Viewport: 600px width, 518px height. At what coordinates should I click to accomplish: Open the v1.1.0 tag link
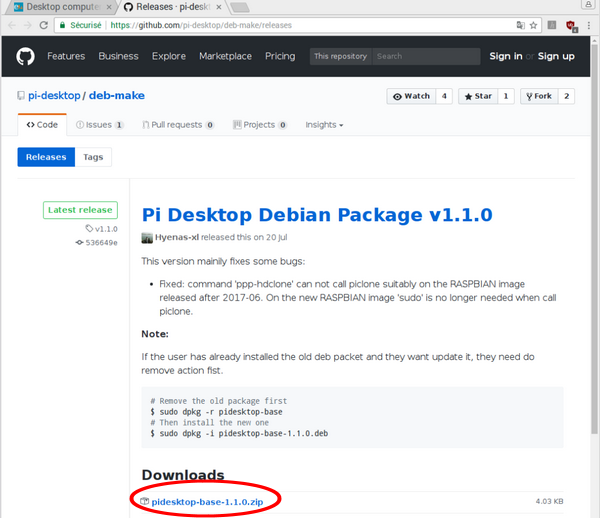tap(106, 229)
